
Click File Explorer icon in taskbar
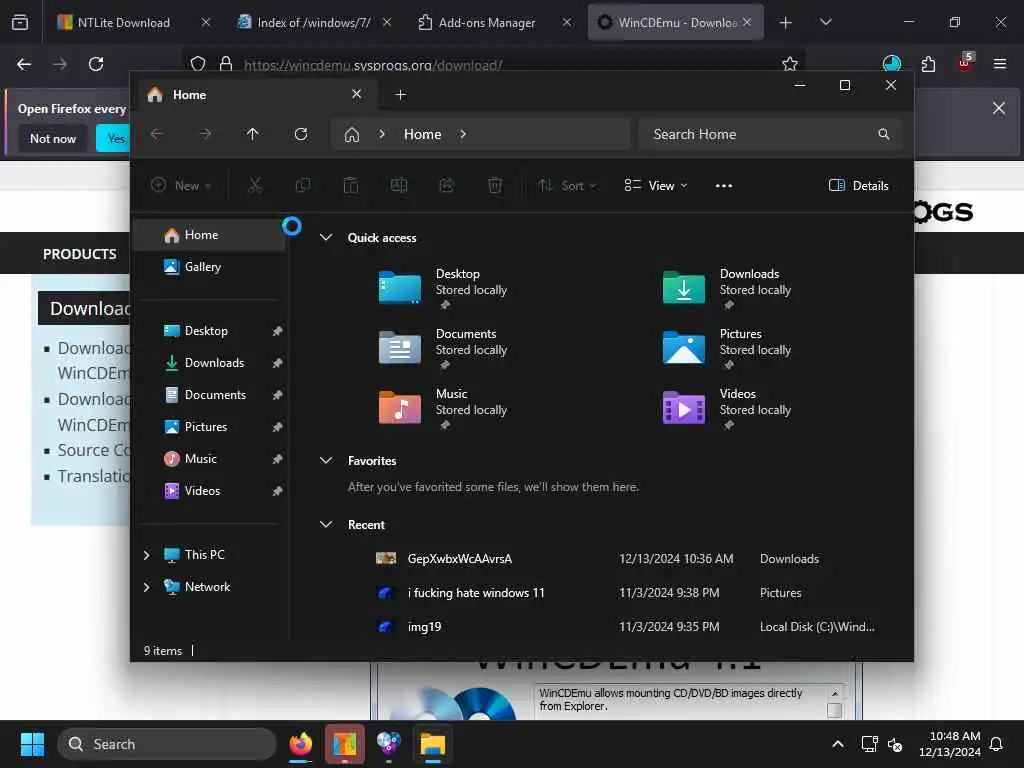[432, 744]
